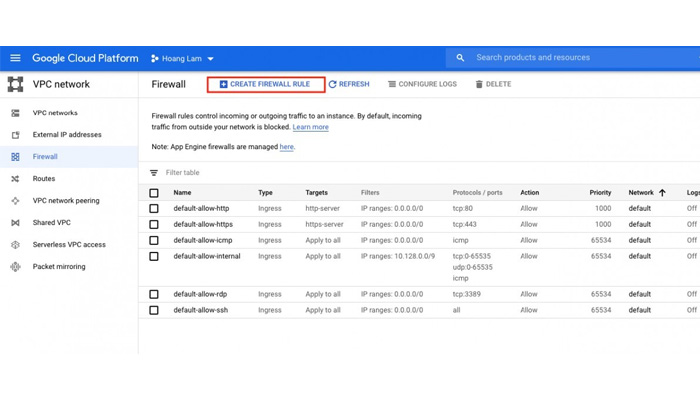Viewport: 700px width, 400px height.
Task: Check the default-allow-icmp rule checkbox
Action: click(x=154, y=241)
